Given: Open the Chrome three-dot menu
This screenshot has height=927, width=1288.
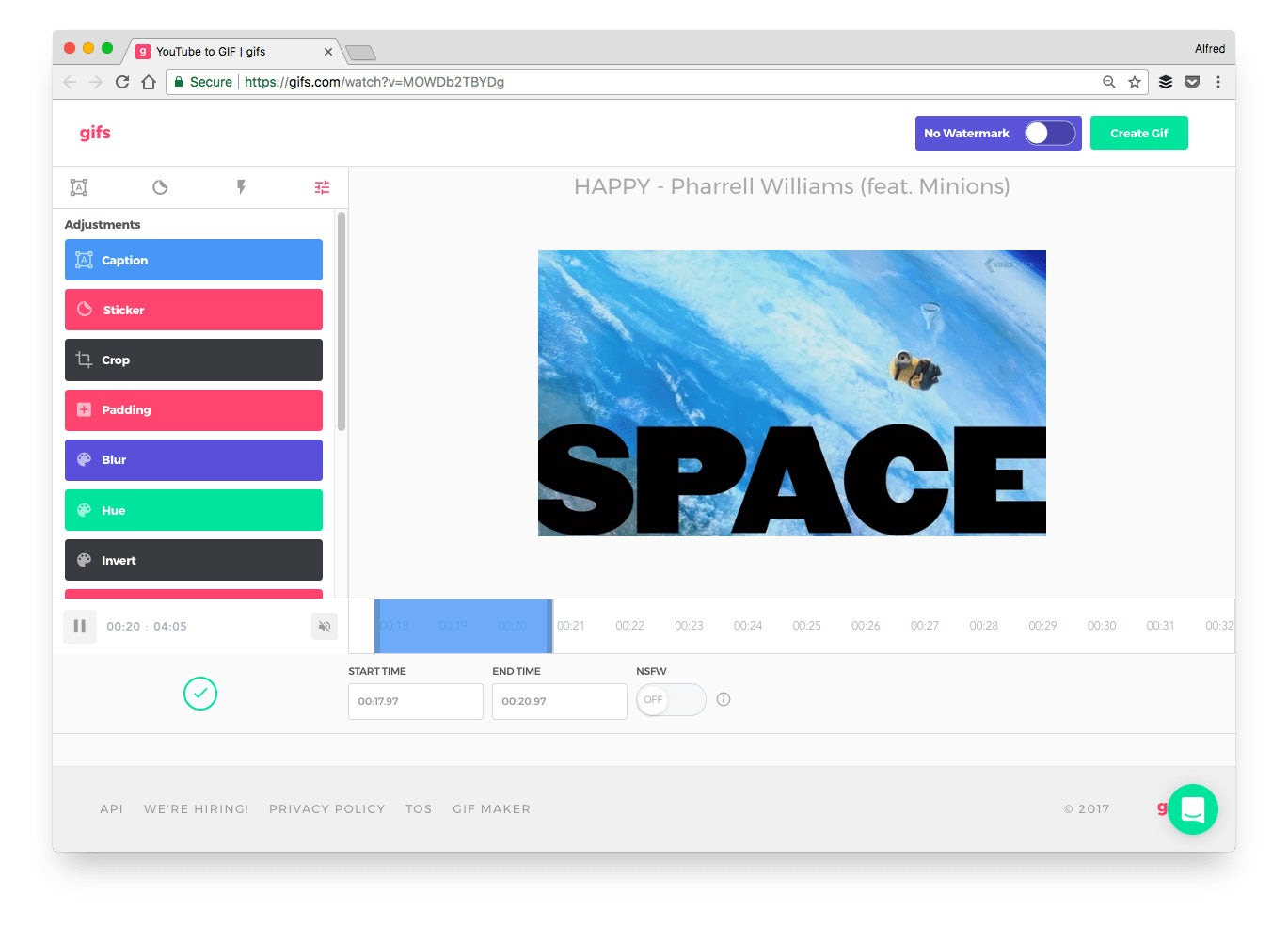Looking at the screenshot, I should (x=1218, y=82).
